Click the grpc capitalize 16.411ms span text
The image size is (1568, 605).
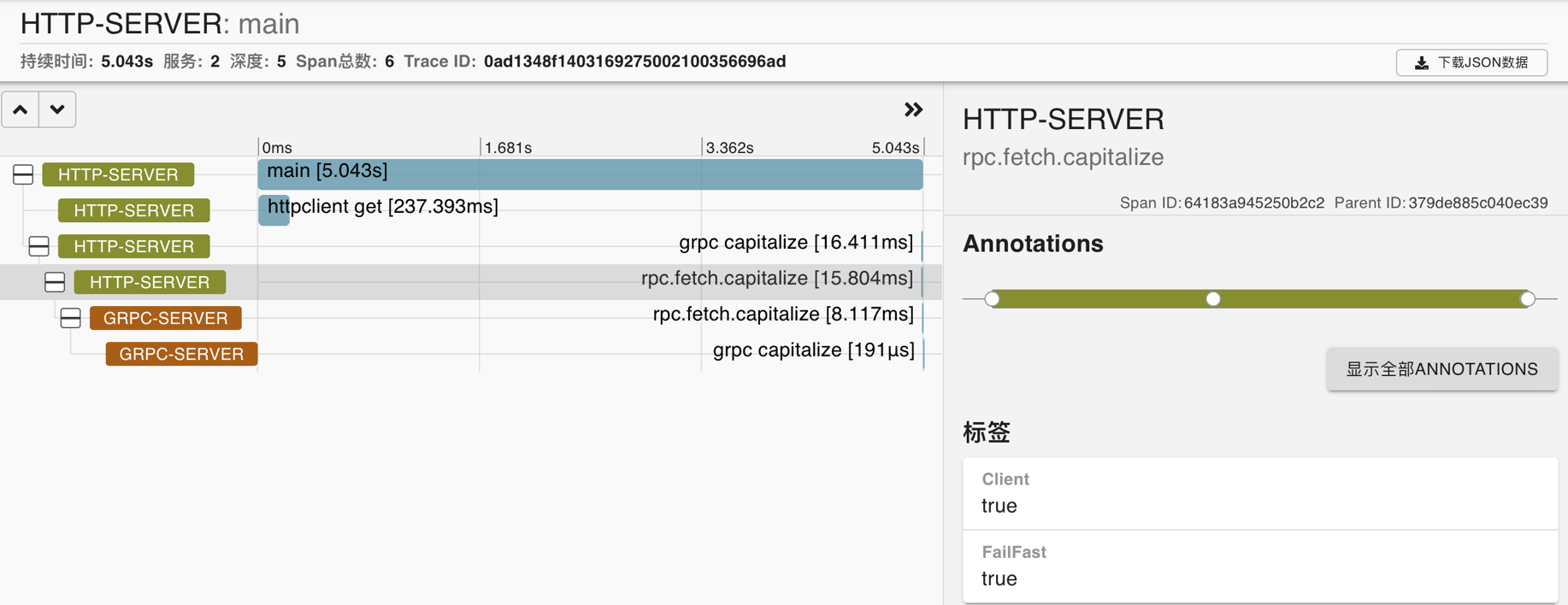coord(796,243)
